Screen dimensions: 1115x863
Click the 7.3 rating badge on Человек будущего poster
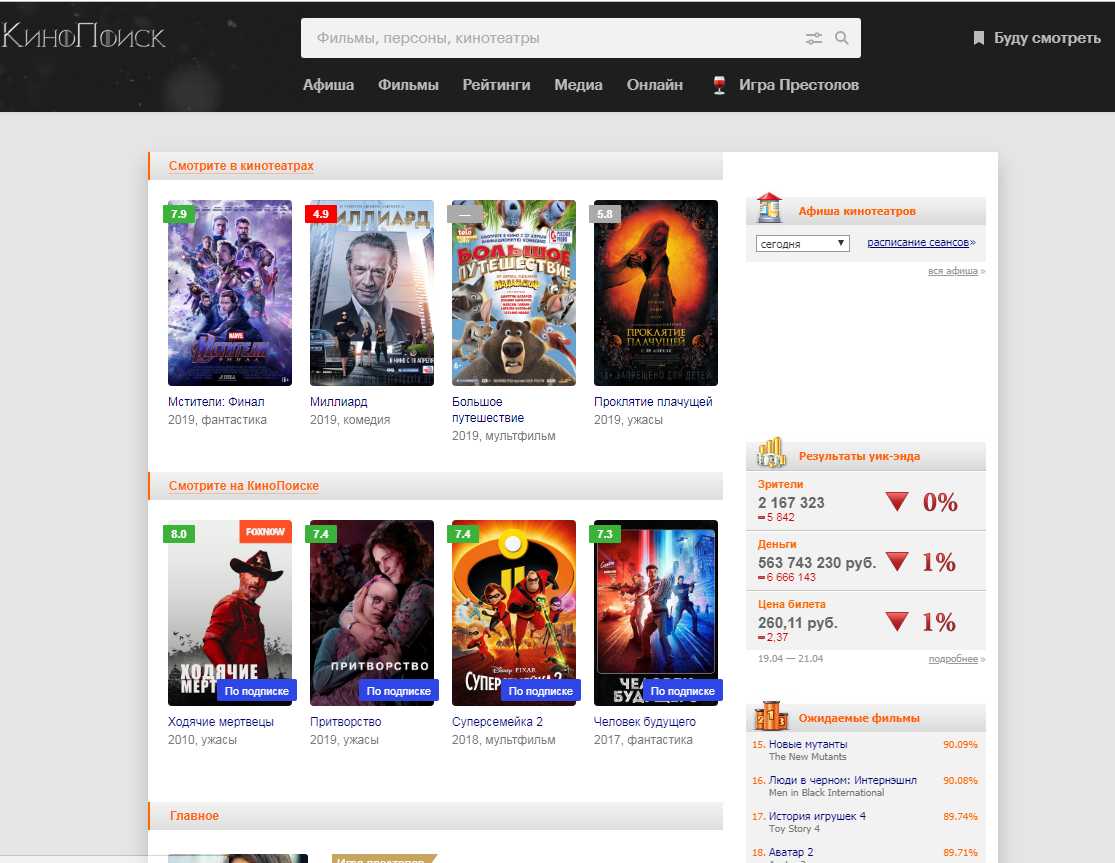[x=605, y=534]
